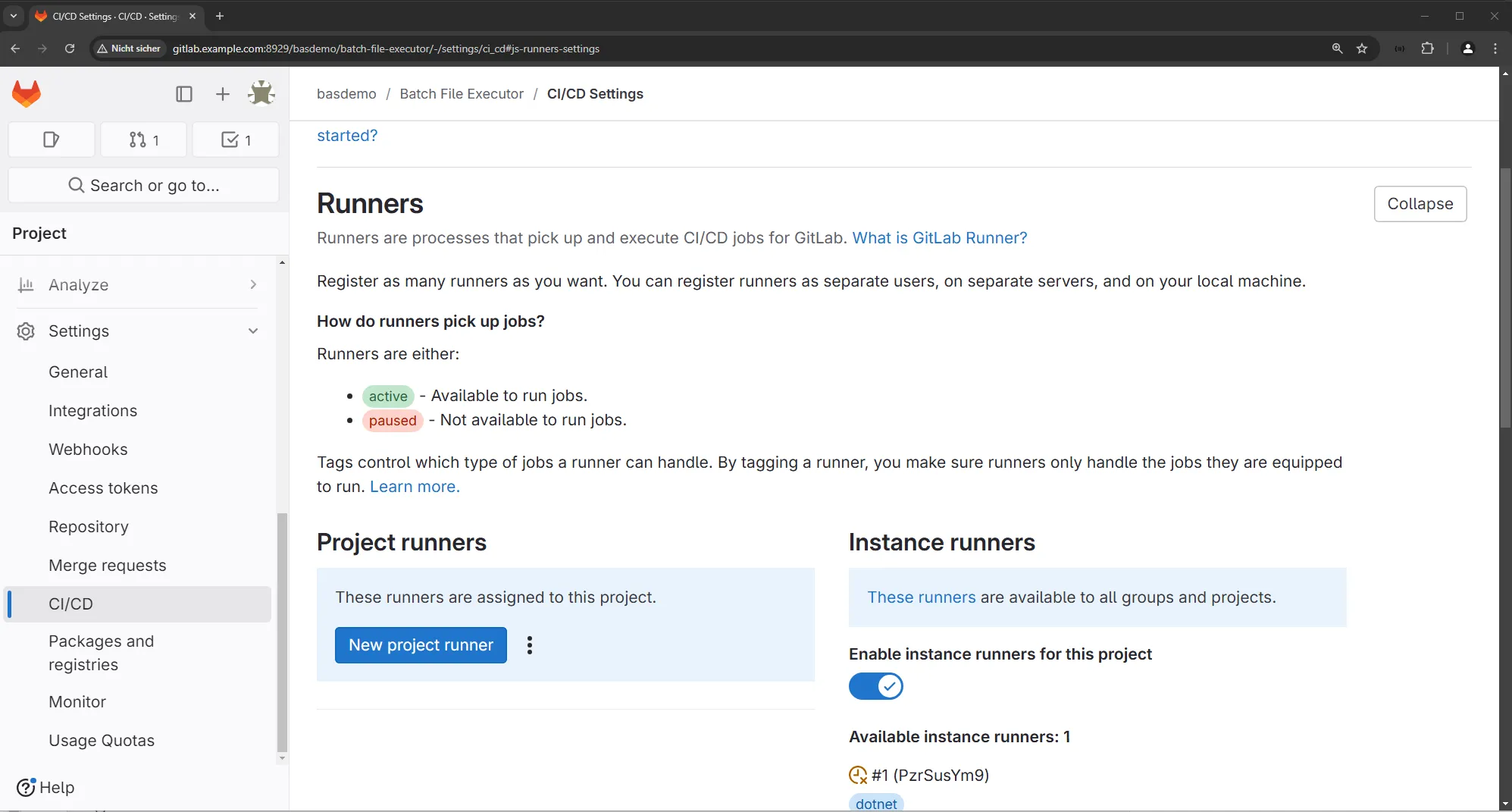
Task: Open assigned issues shortcut icon
Action: 52,140
